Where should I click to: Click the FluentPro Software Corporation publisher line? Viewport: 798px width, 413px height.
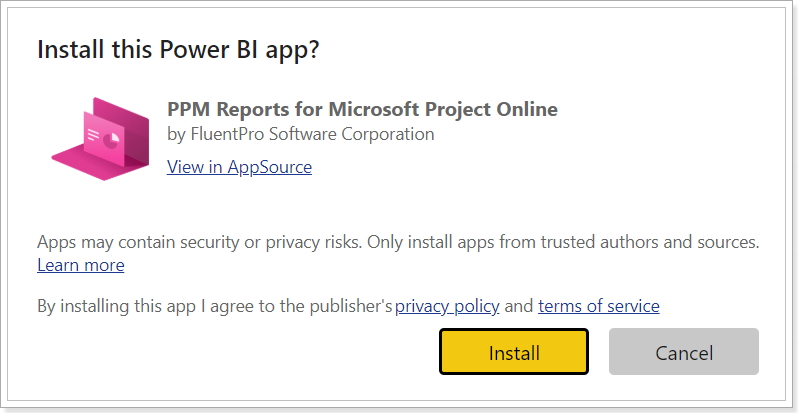[301, 134]
